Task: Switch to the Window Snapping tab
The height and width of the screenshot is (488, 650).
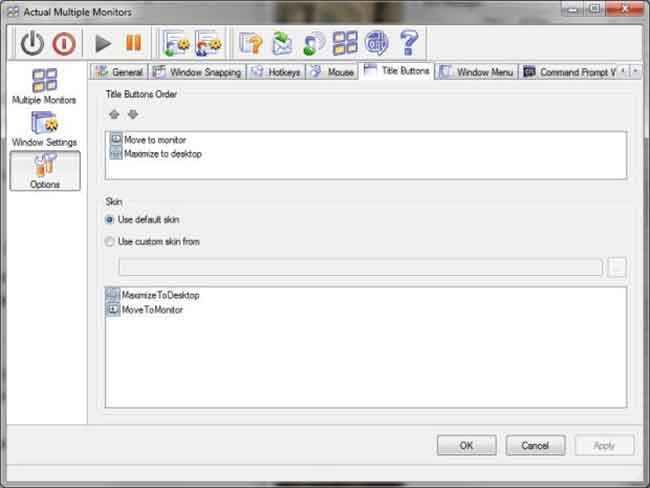Action: tap(197, 72)
